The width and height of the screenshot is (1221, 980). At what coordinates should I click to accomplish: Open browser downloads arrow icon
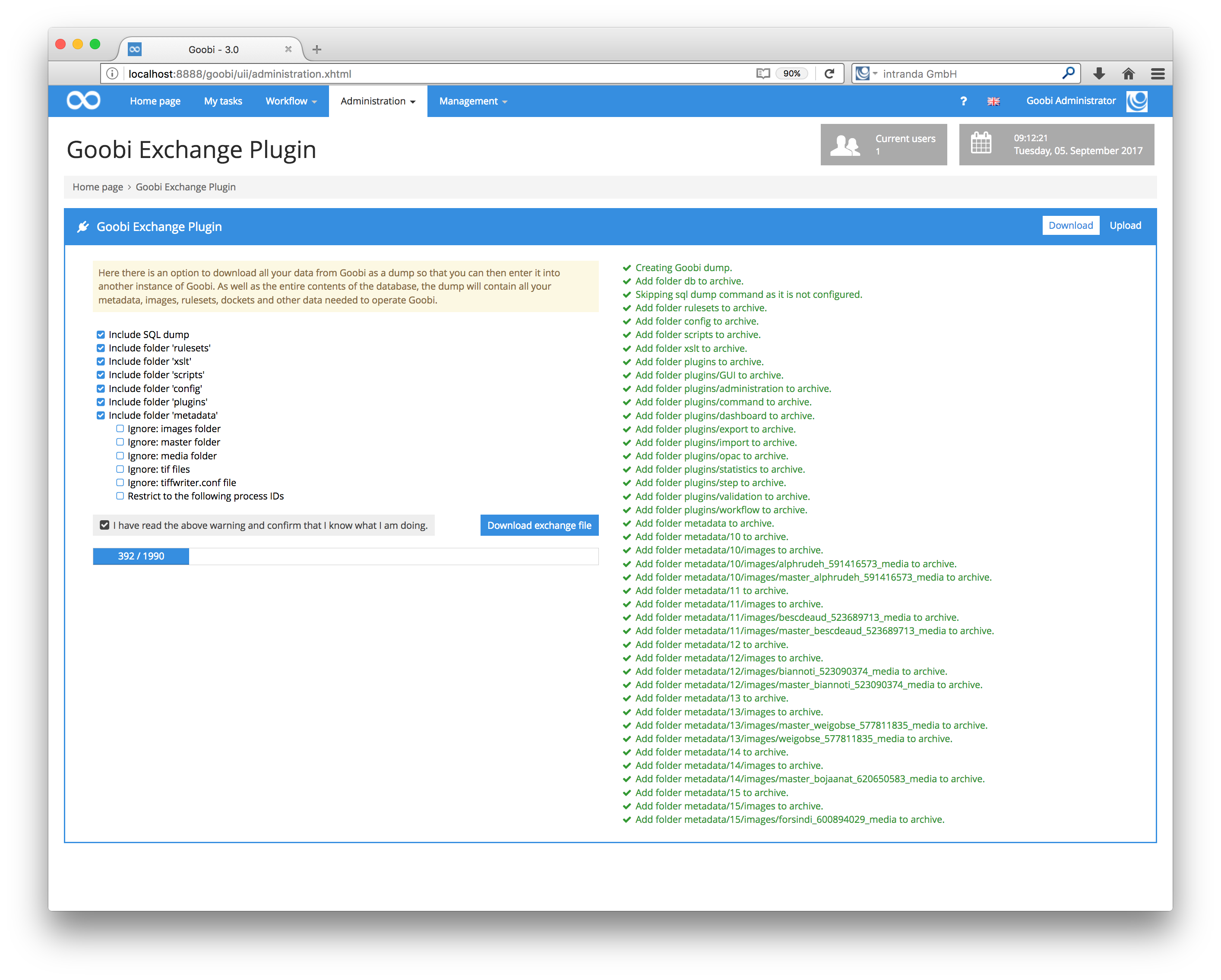1099,73
